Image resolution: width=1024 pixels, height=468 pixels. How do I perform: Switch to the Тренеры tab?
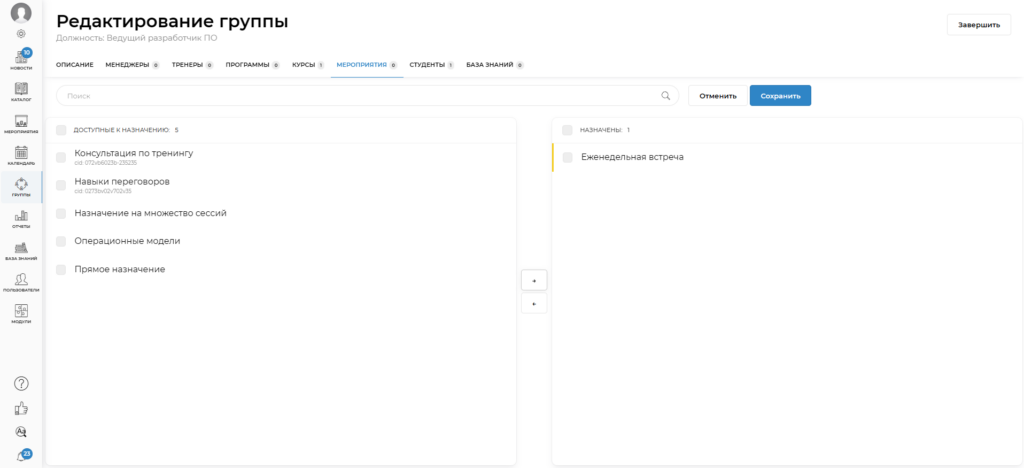192,65
